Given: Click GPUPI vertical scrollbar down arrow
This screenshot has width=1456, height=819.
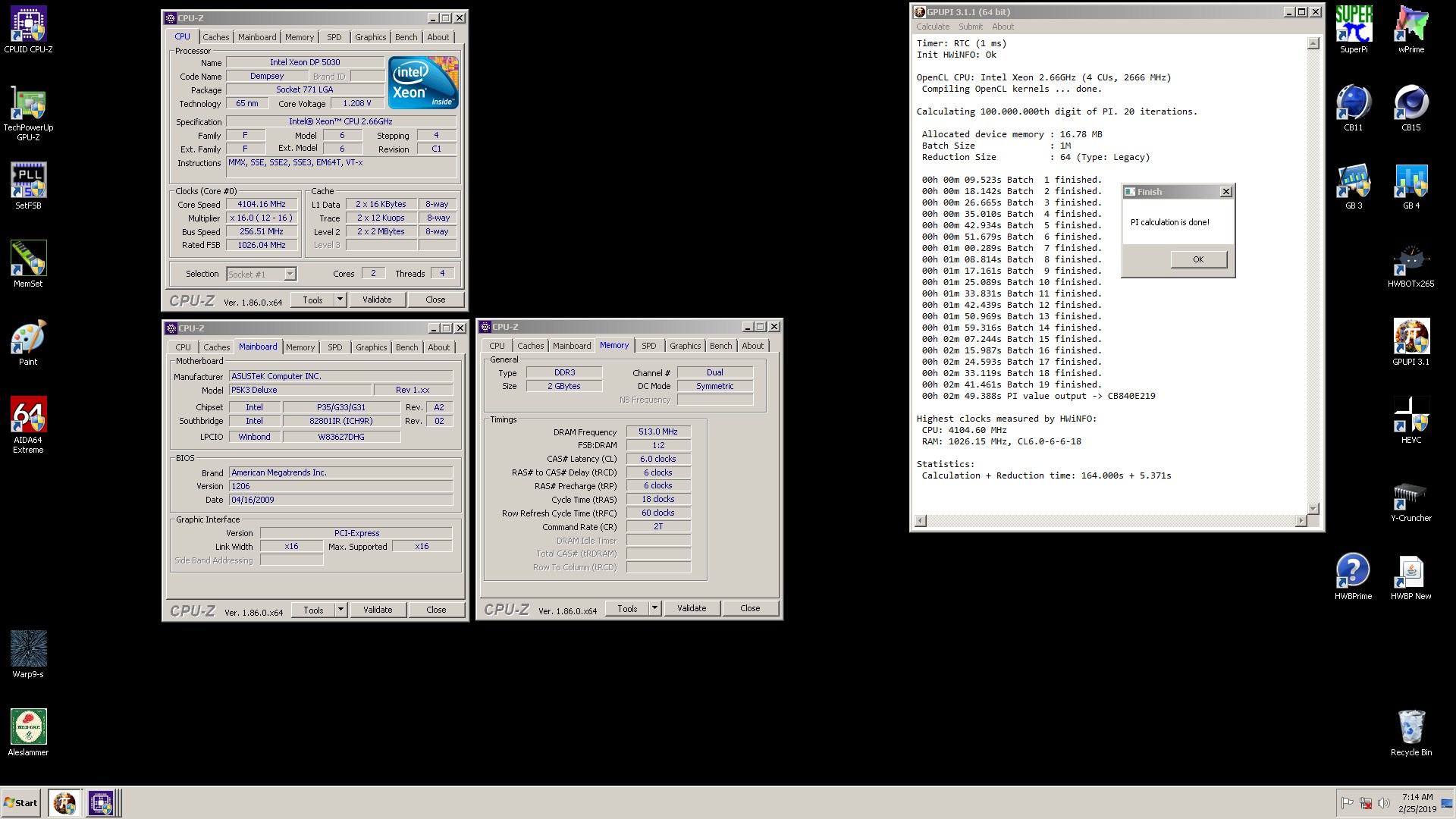Looking at the screenshot, I should tap(1313, 508).
